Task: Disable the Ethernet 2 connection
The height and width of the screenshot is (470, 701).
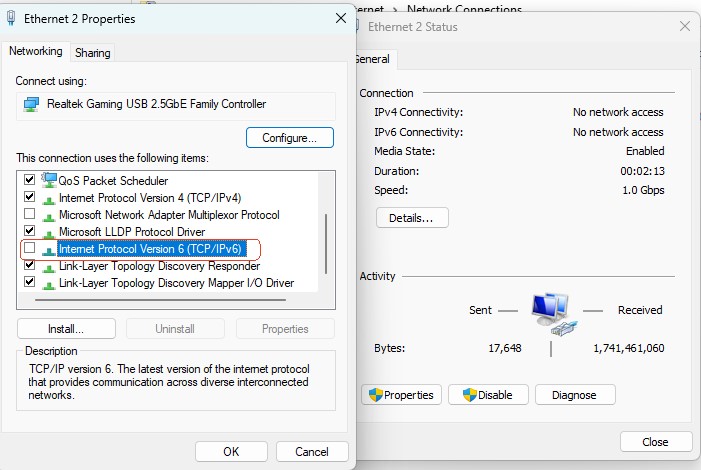Action: pos(486,395)
